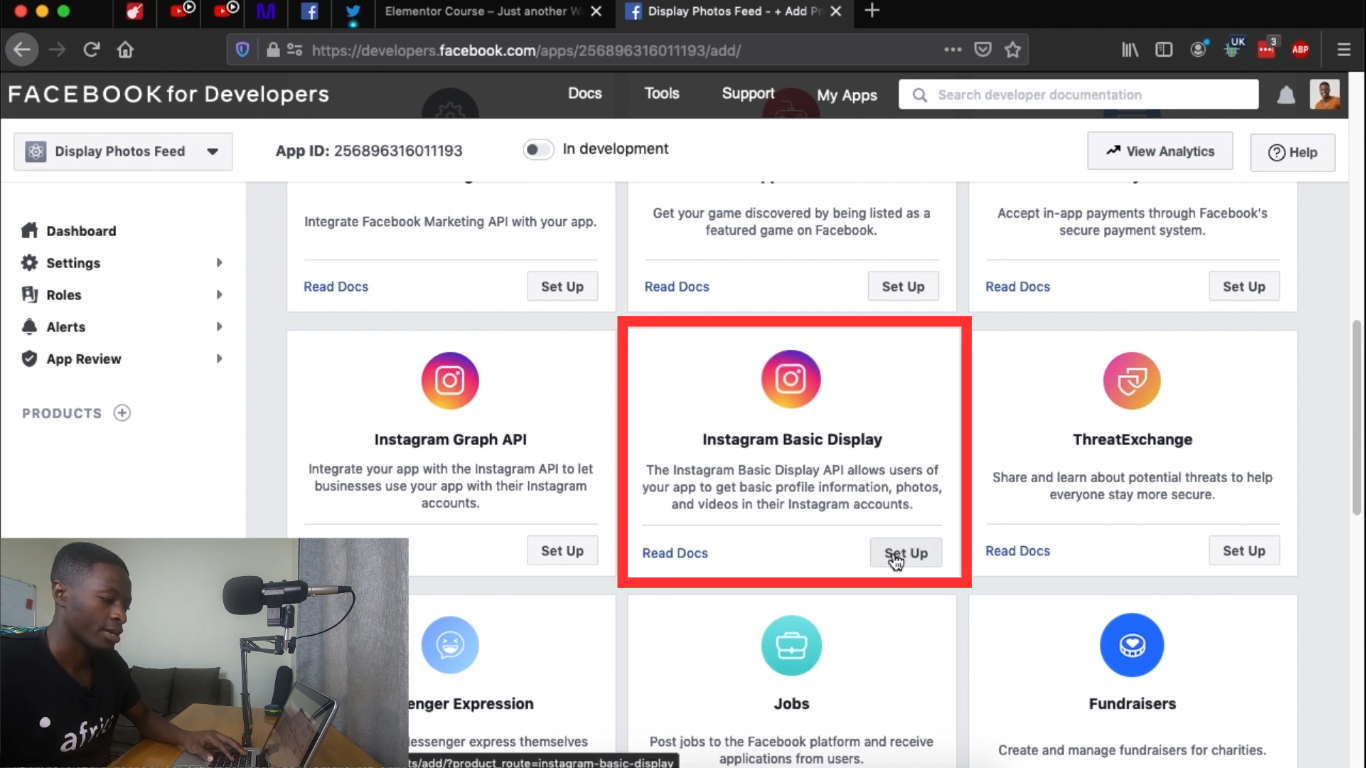Screen dimensions: 1366x768
Task: Open the pinned purple M tab
Action: coord(265,12)
